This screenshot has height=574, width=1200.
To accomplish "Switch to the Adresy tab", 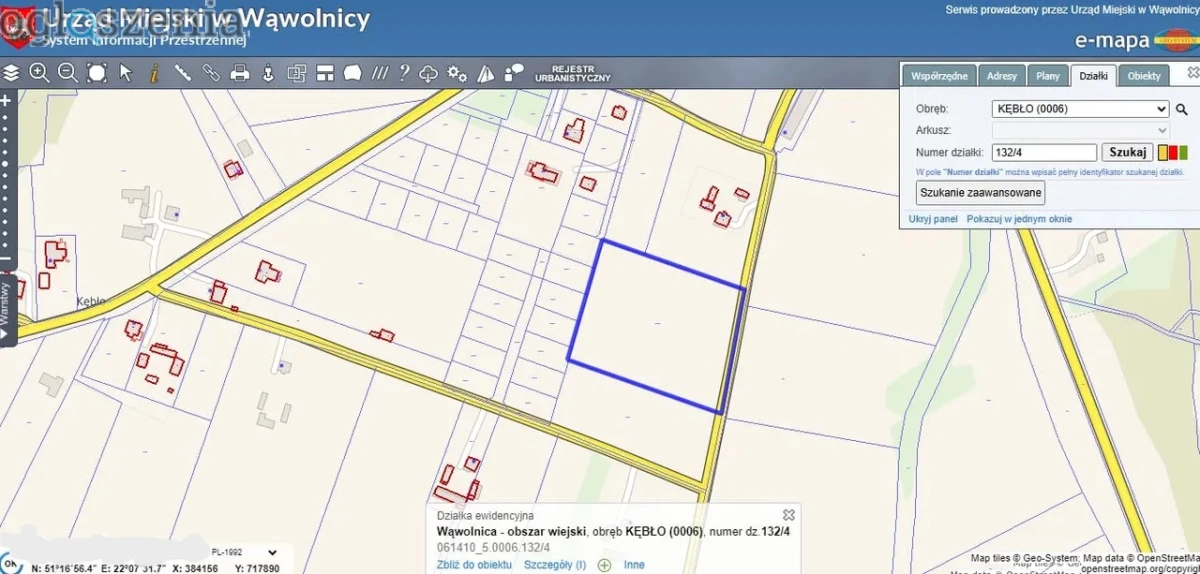I will [x=1001, y=76].
